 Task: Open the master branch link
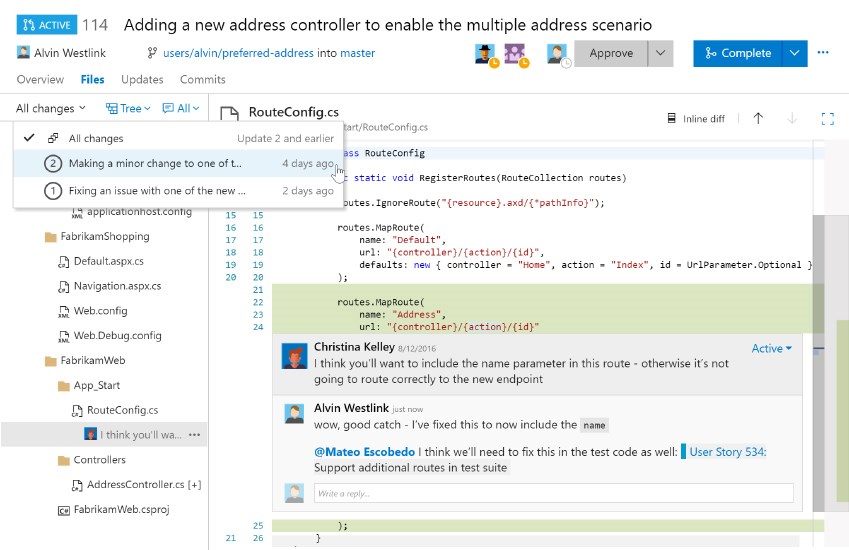pyautogui.click(x=357, y=53)
